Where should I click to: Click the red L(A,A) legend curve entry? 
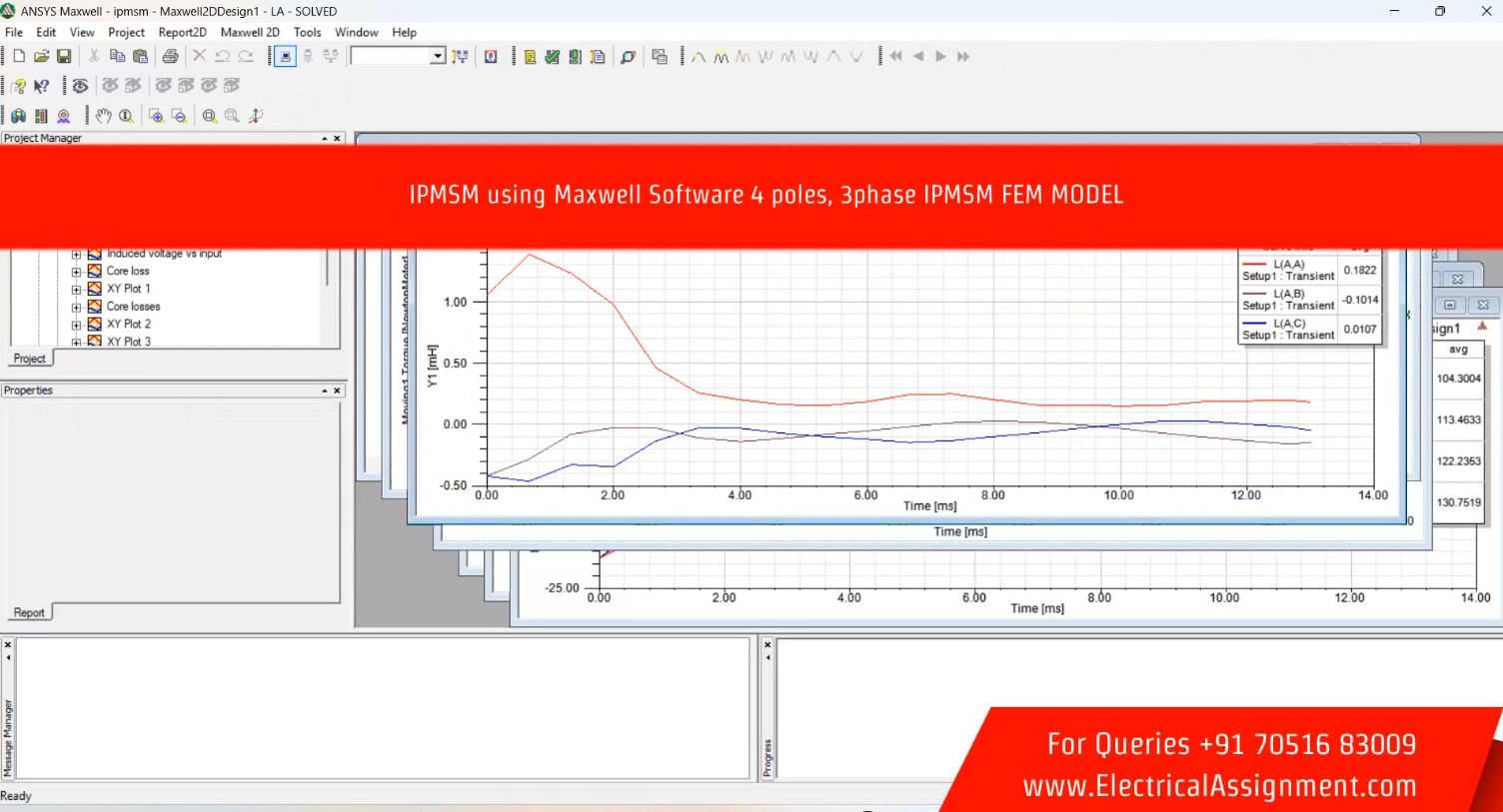[1288, 270]
